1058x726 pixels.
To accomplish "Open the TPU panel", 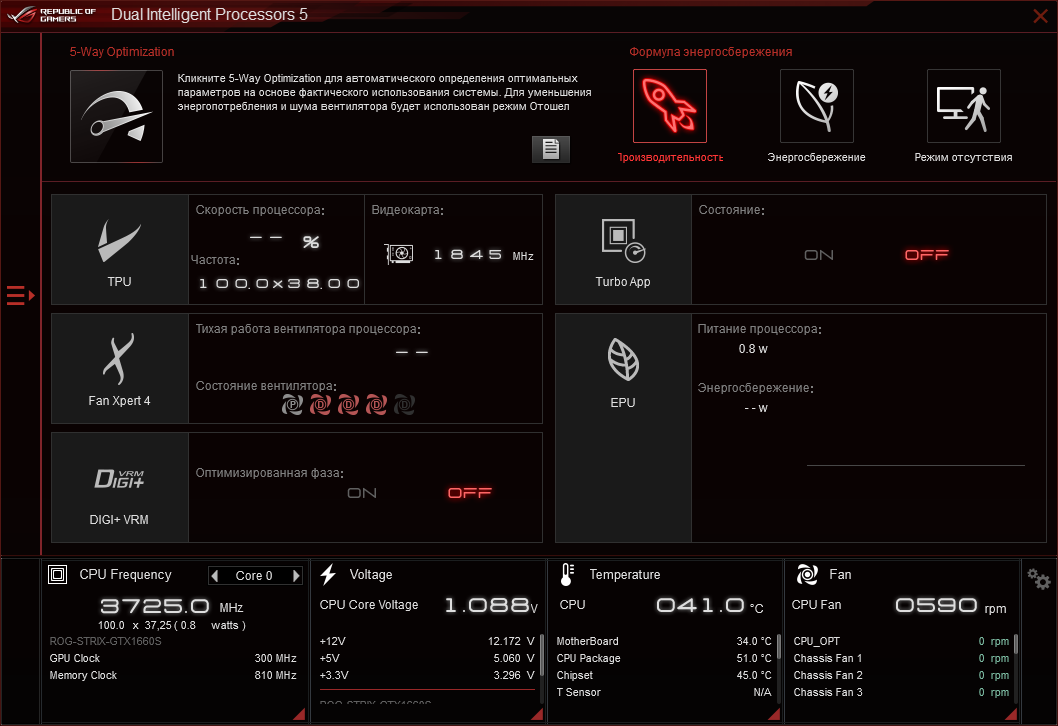I will (x=119, y=250).
